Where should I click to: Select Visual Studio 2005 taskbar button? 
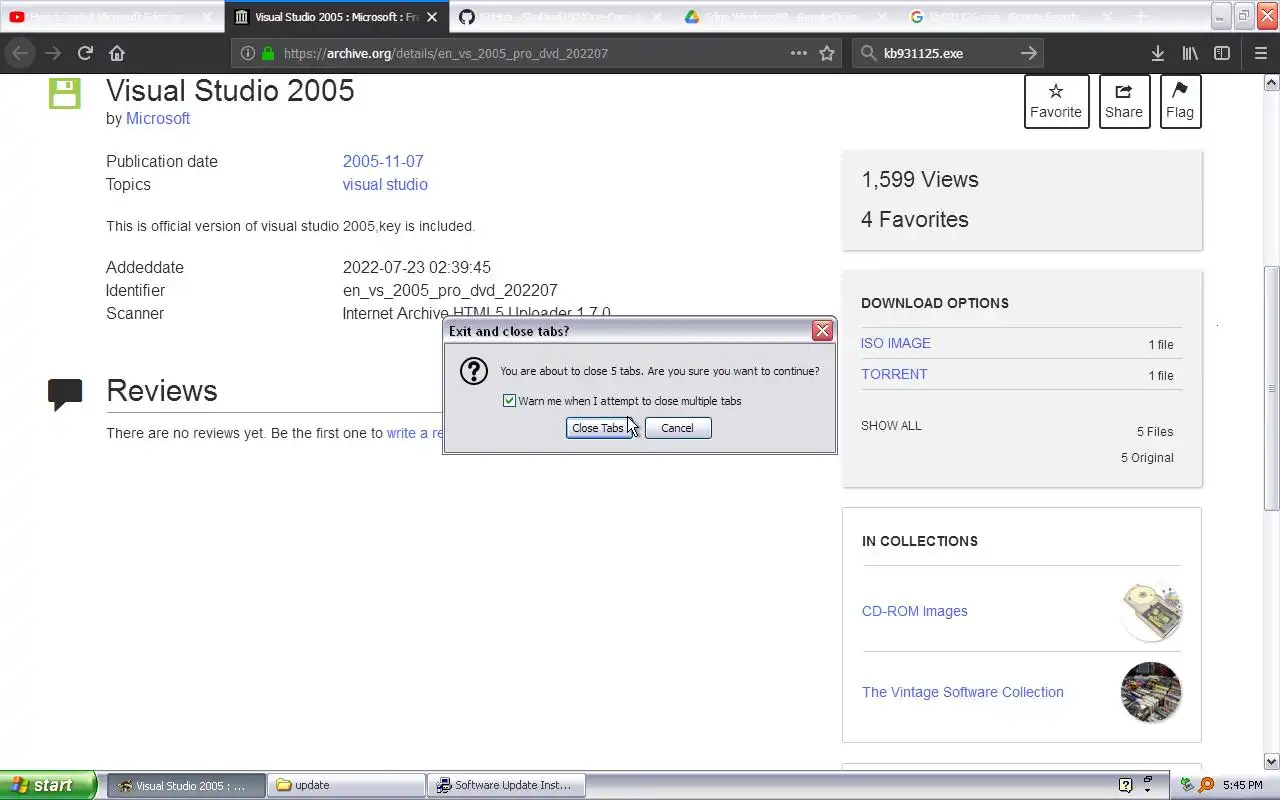pyautogui.click(x=186, y=785)
